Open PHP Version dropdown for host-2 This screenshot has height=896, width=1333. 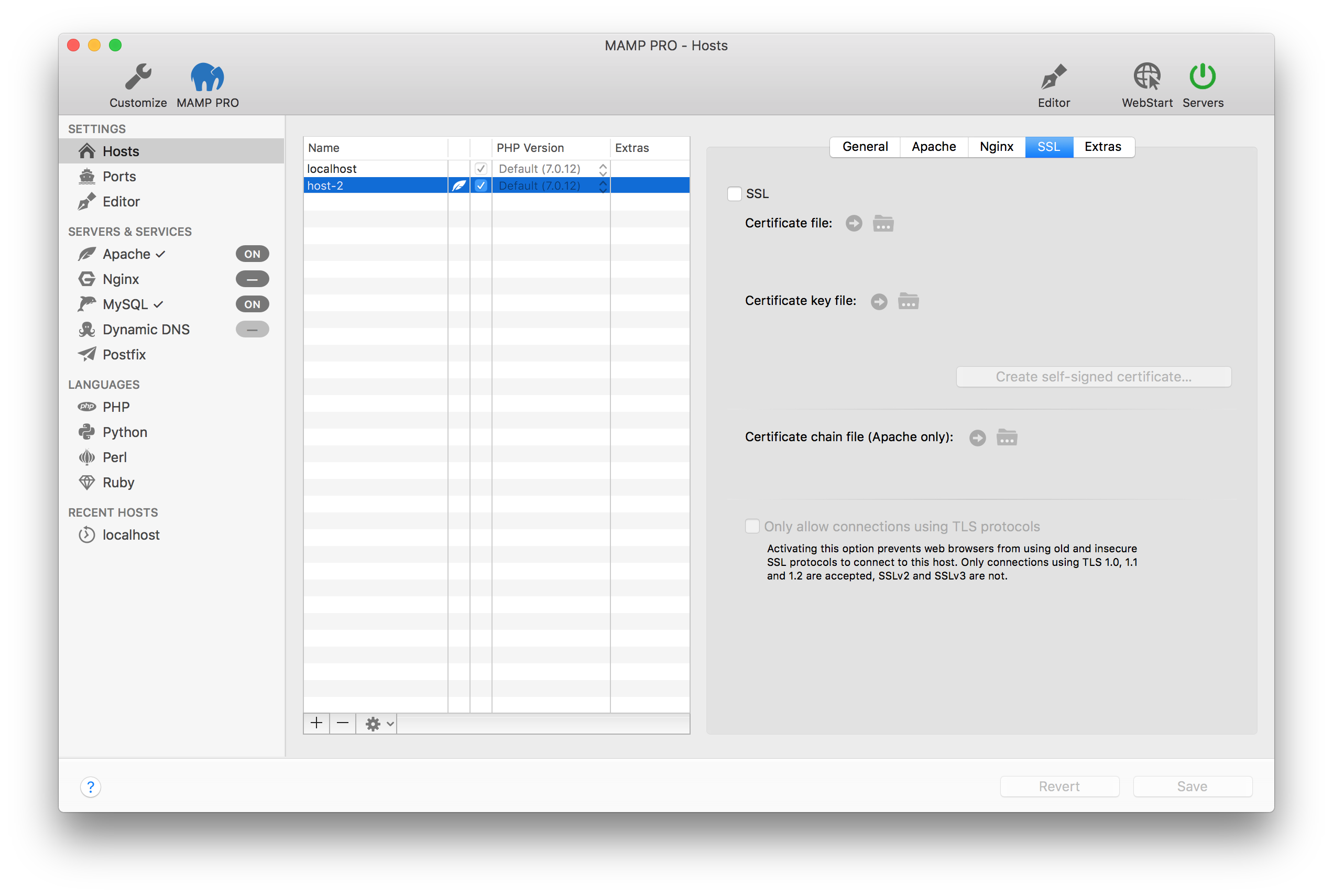click(x=551, y=185)
